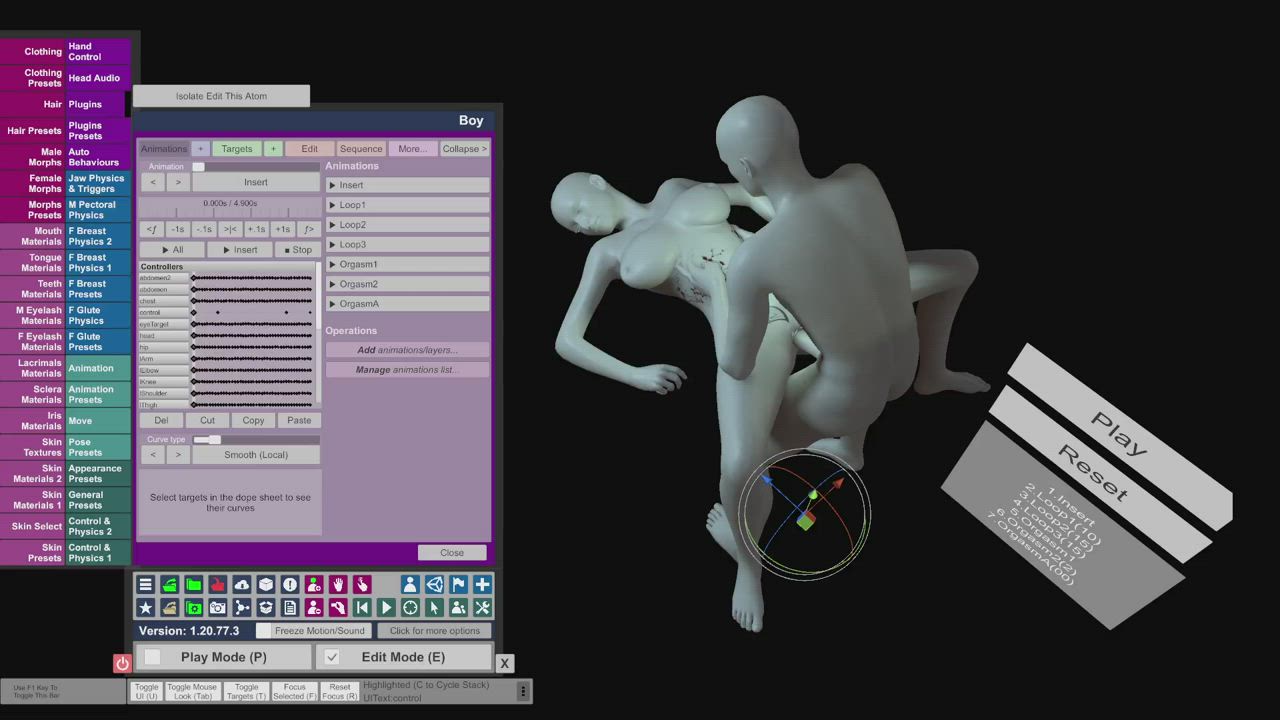
Task: Click the Paste keyframe button
Action: 299,420
